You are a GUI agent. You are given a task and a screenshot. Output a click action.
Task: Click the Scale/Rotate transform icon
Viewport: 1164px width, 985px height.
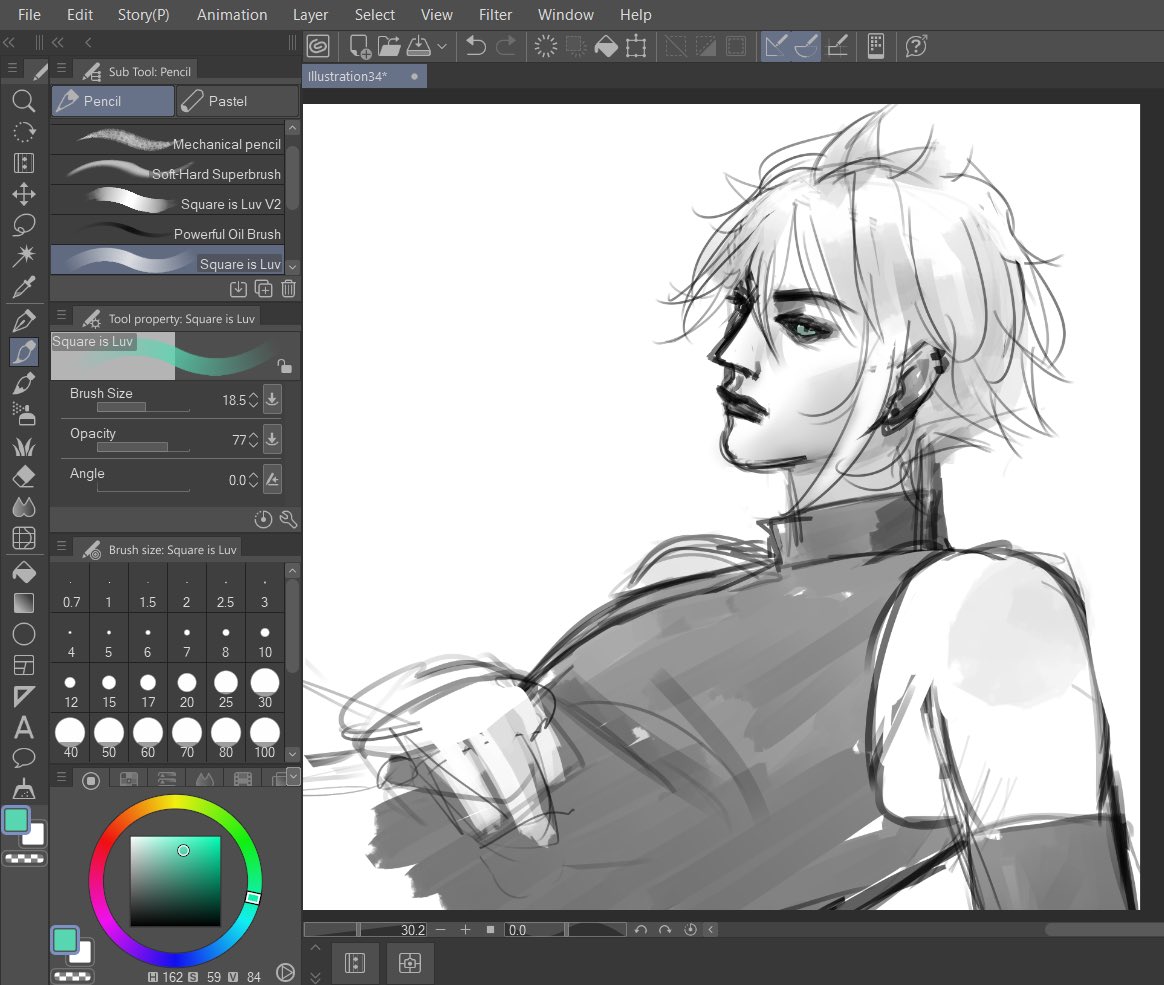coord(636,46)
